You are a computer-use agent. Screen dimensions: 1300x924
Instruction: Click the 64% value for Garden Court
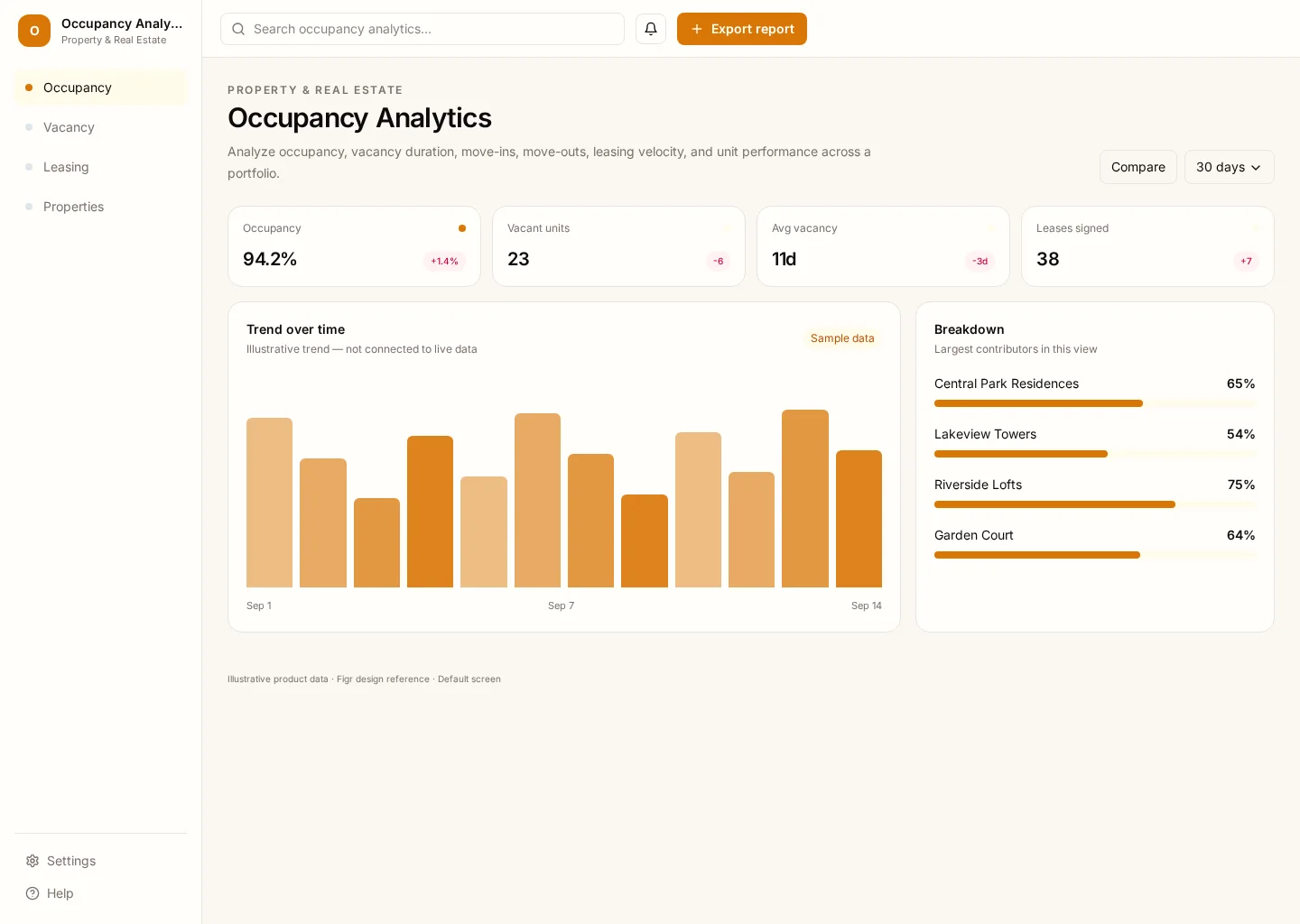[x=1240, y=535]
